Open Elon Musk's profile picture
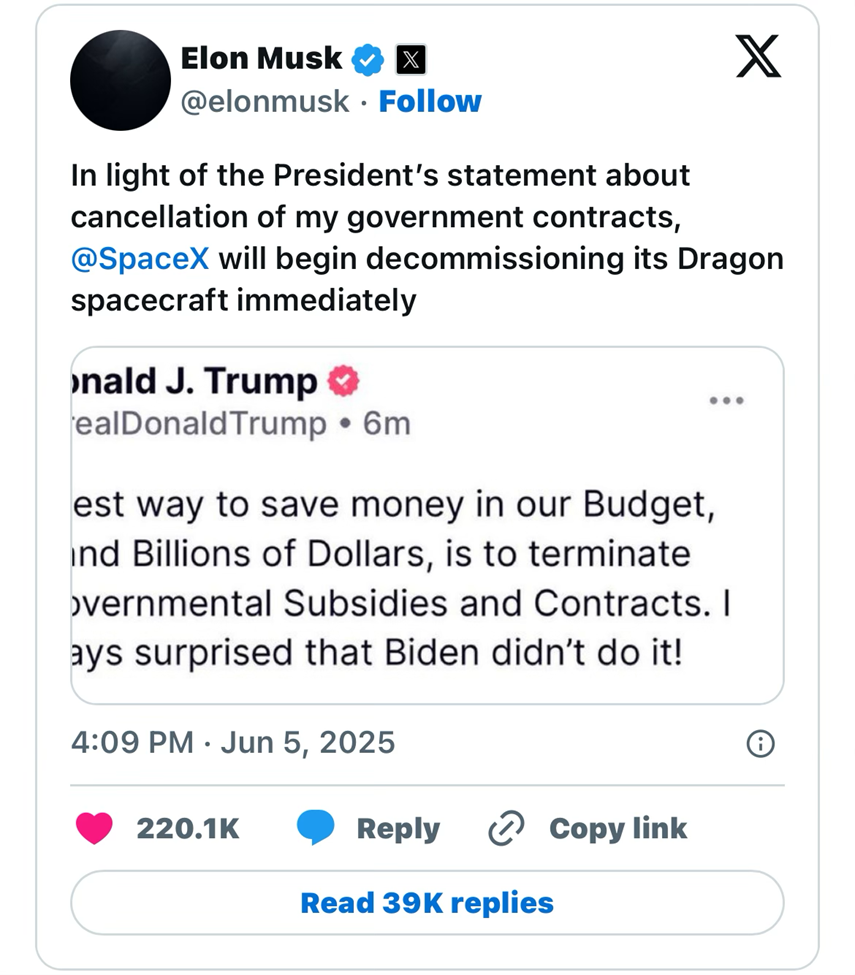The image size is (855, 975). click(x=120, y=80)
